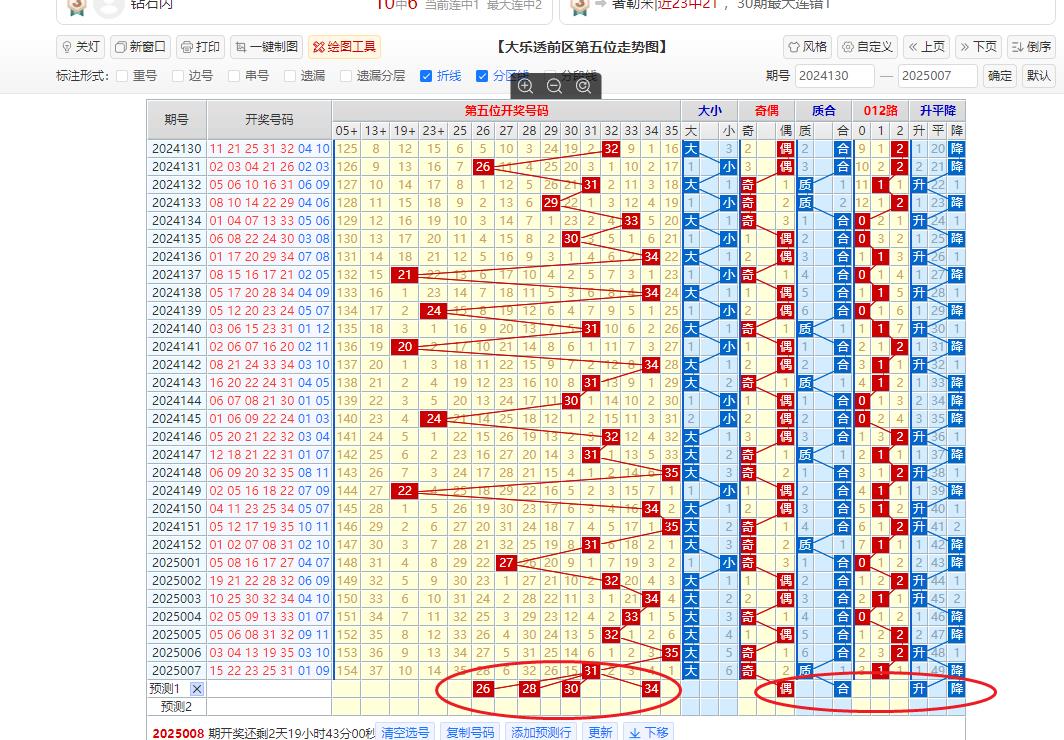Open the 风格 style menu
Screen dimensions: 1064x740
pyautogui.click(x=808, y=47)
